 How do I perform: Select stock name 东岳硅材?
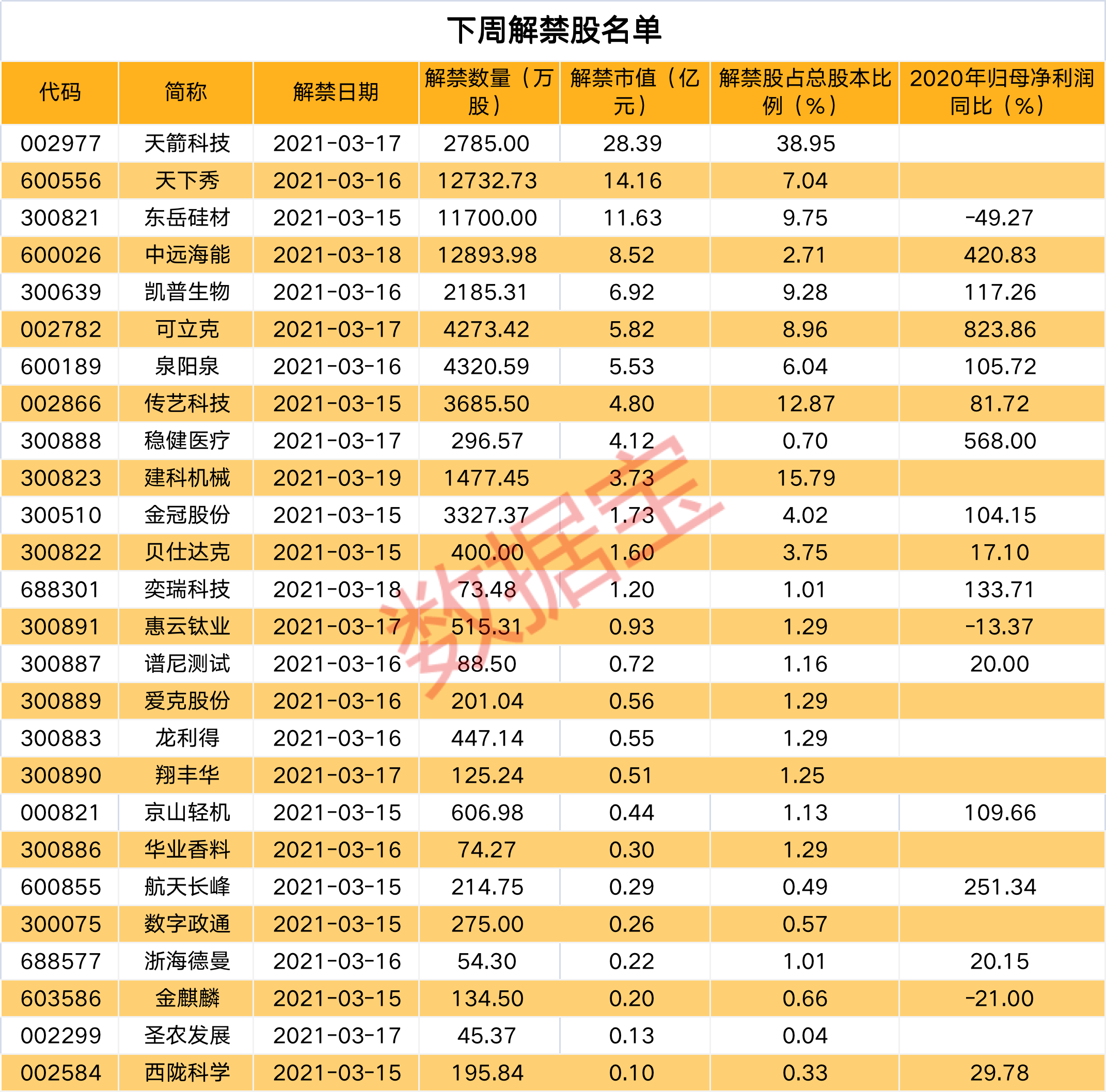(186, 217)
